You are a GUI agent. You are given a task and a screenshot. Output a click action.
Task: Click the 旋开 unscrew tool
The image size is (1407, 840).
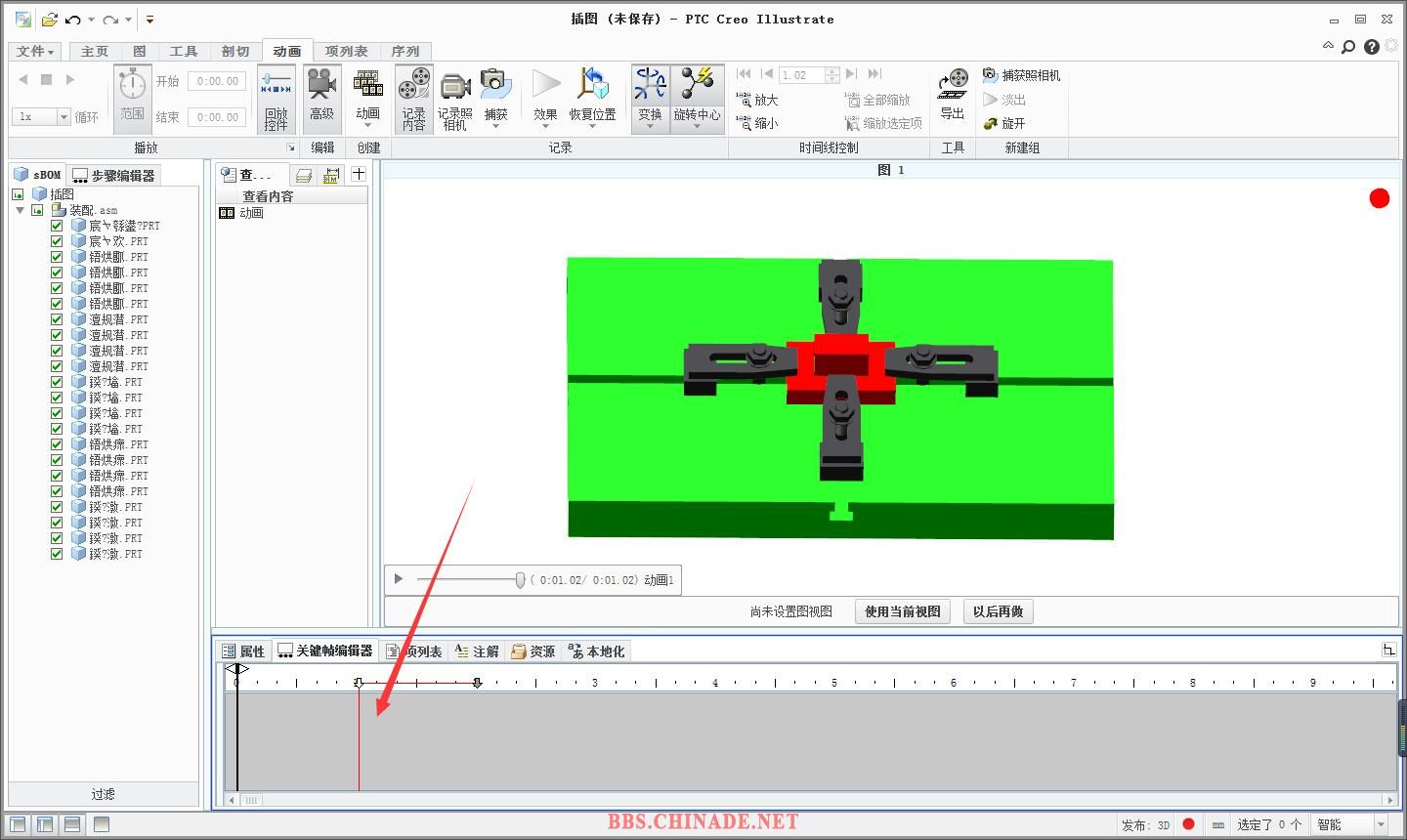(1004, 123)
